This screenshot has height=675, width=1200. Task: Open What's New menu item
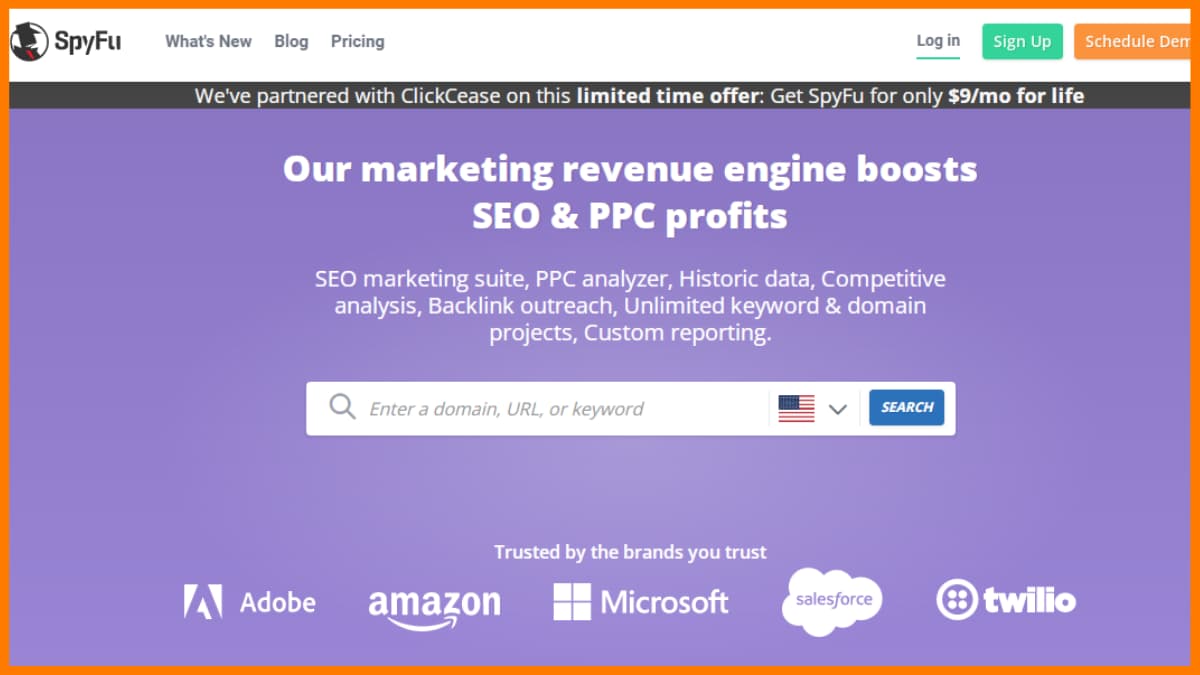click(208, 41)
